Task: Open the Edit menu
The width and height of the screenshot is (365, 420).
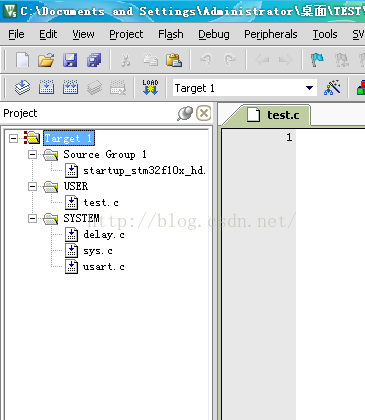Action: pos(48,34)
